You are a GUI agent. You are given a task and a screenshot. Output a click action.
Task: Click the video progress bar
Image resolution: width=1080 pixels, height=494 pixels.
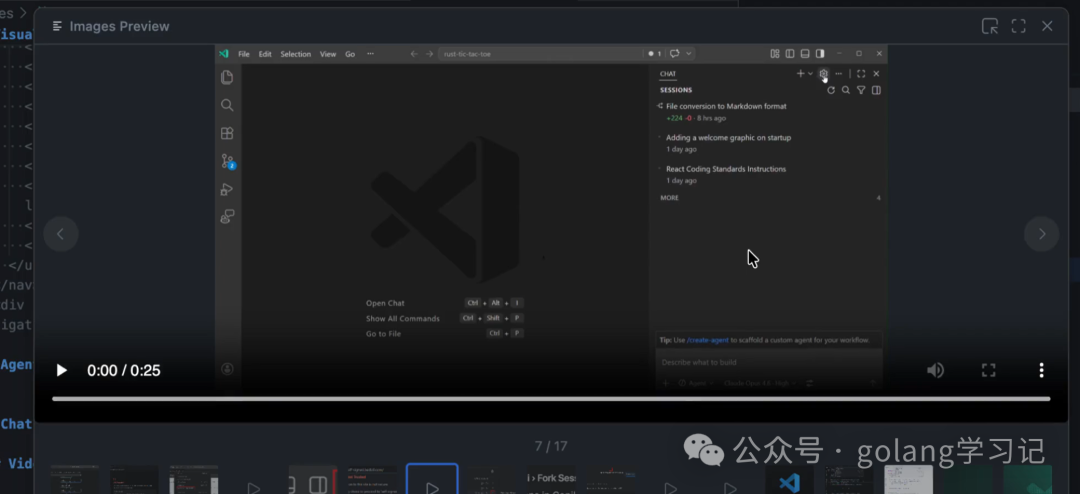point(550,398)
